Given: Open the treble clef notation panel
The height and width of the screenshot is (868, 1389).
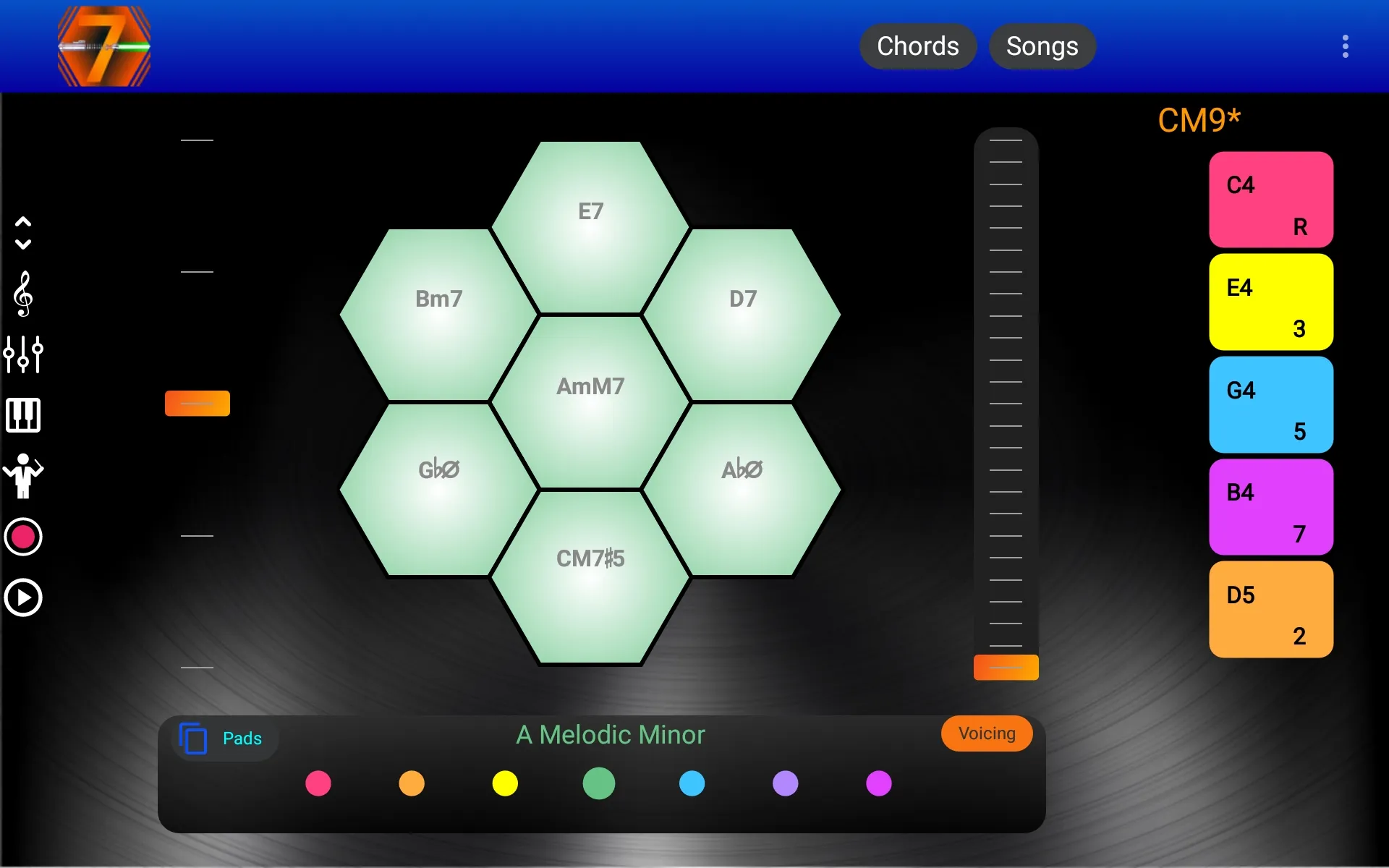Looking at the screenshot, I should pyautogui.click(x=25, y=296).
